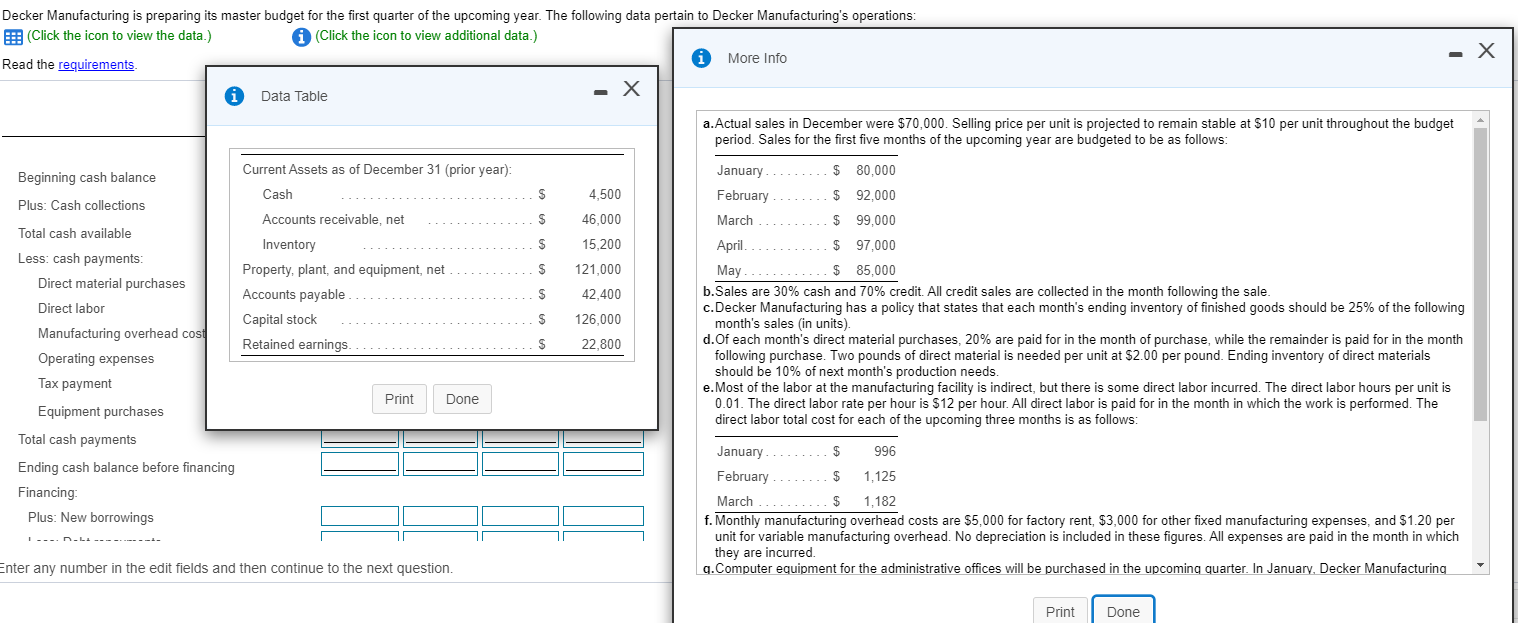Viewport: 1518px width, 623px height.
Task: Select the Total cash available label
Action: [74, 234]
